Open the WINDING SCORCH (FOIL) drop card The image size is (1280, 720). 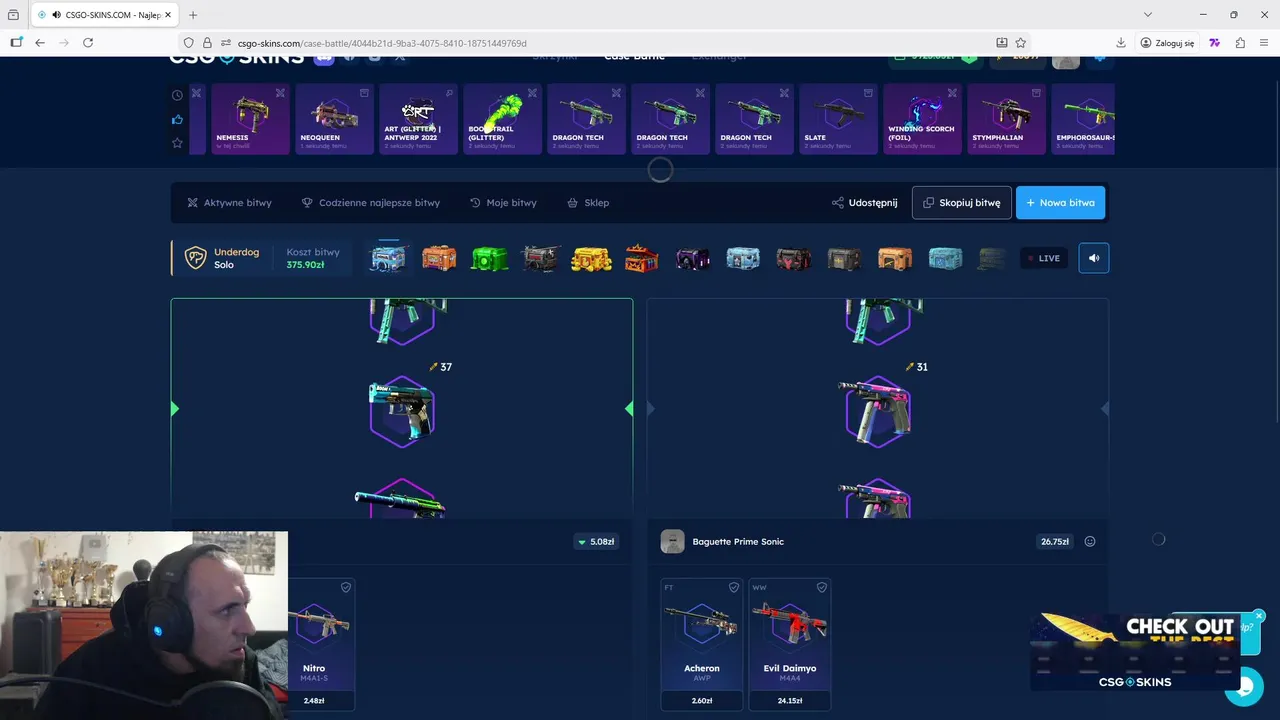pos(922,119)
